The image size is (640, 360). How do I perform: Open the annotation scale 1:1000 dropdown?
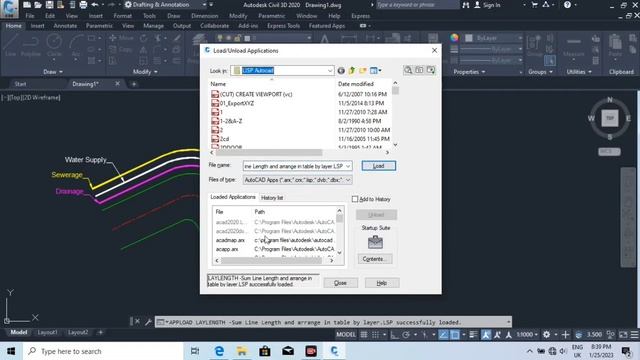point(527,335)
